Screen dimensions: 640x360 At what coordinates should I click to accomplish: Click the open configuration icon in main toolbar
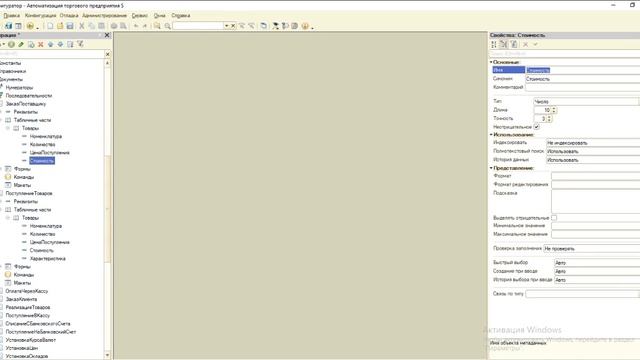click(9, 26)
